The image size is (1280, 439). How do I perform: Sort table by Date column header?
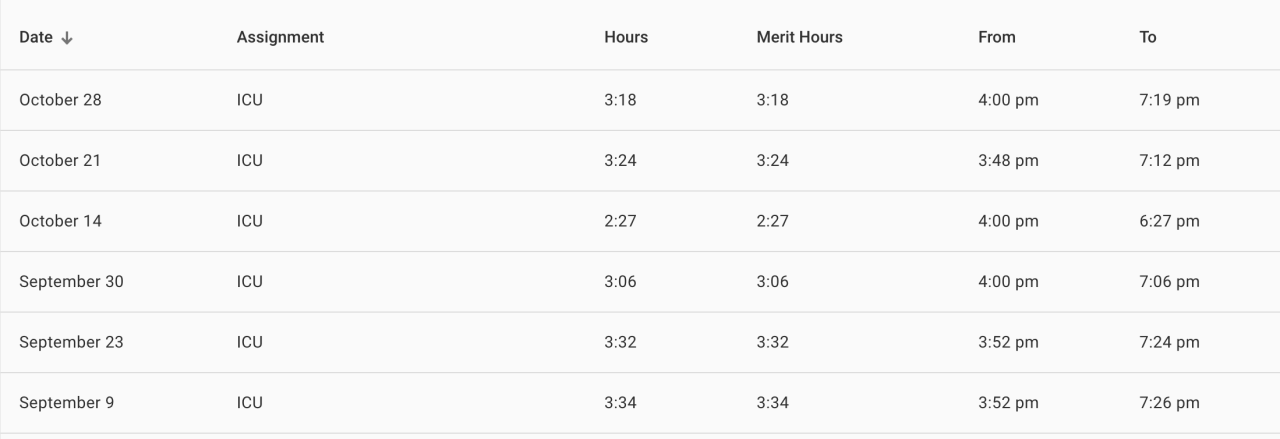(x=37, y=37)
